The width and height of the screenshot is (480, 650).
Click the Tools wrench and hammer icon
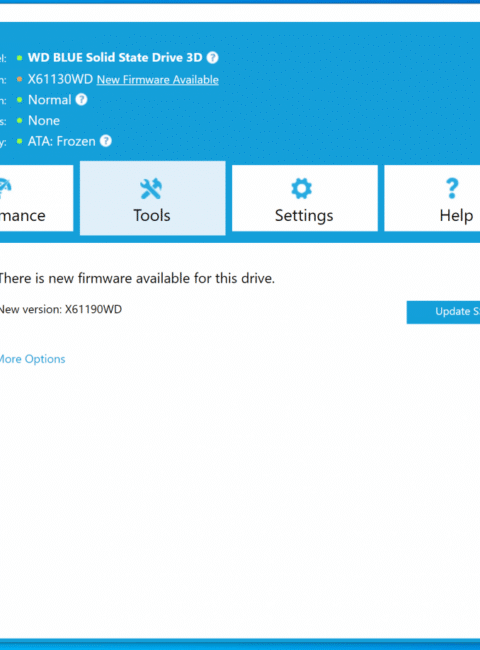(151, 189)
